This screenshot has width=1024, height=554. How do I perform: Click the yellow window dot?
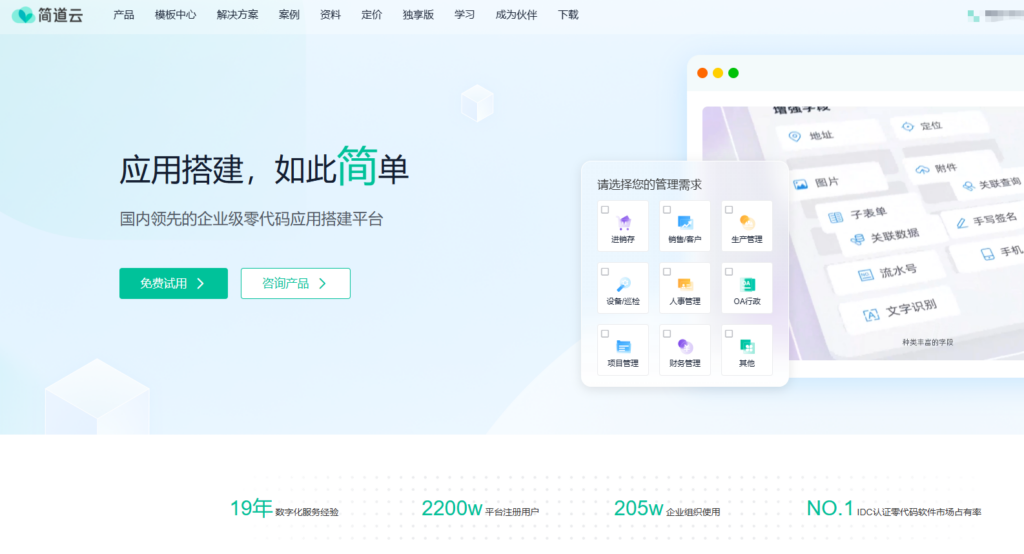(718, 73)
